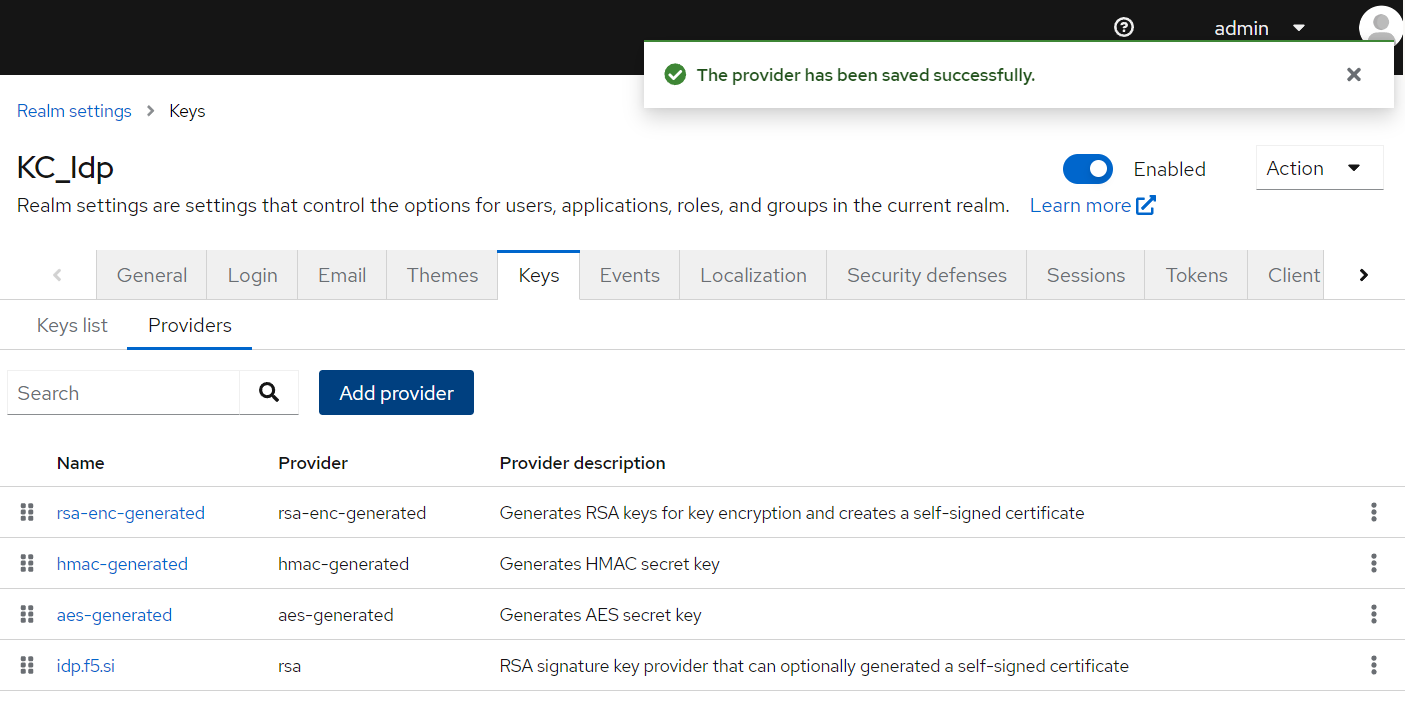Open the Security defenses tab
Screen dimensions: 1405x709
pos(927,275)
